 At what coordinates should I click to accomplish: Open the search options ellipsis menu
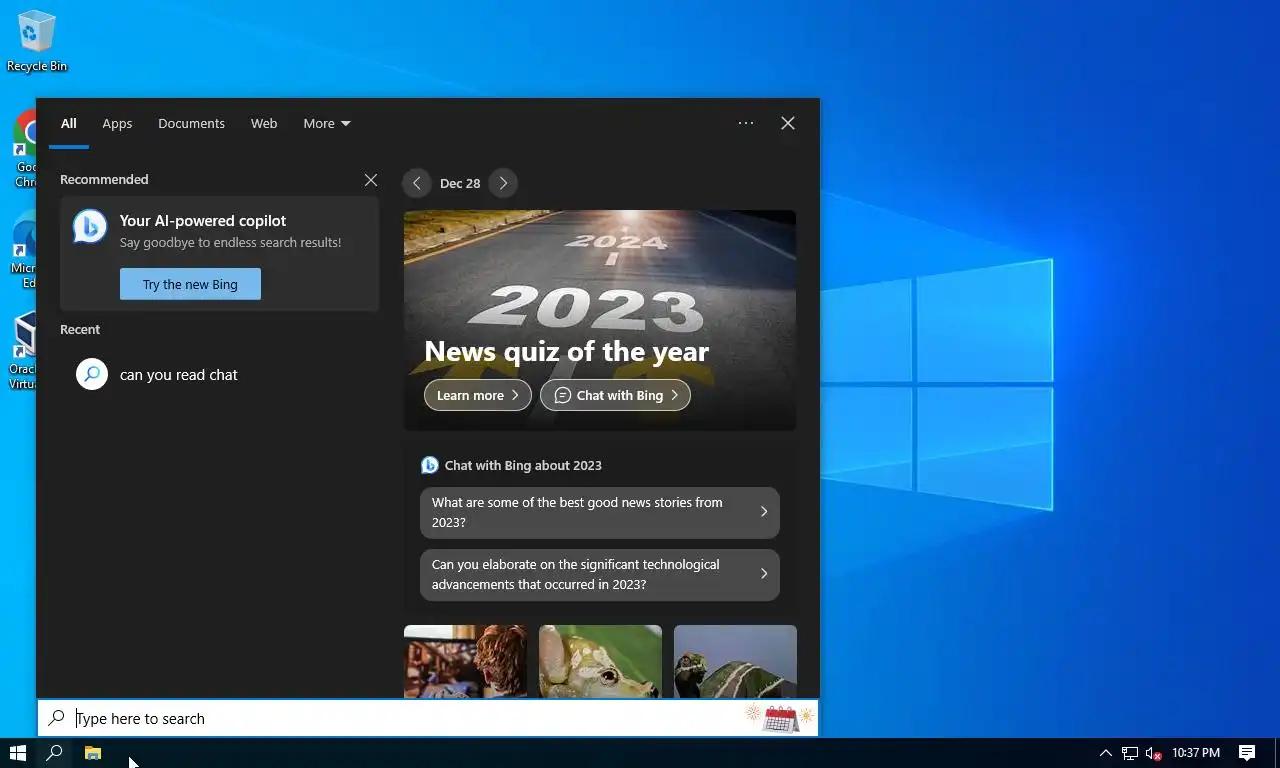click(746, 123)
